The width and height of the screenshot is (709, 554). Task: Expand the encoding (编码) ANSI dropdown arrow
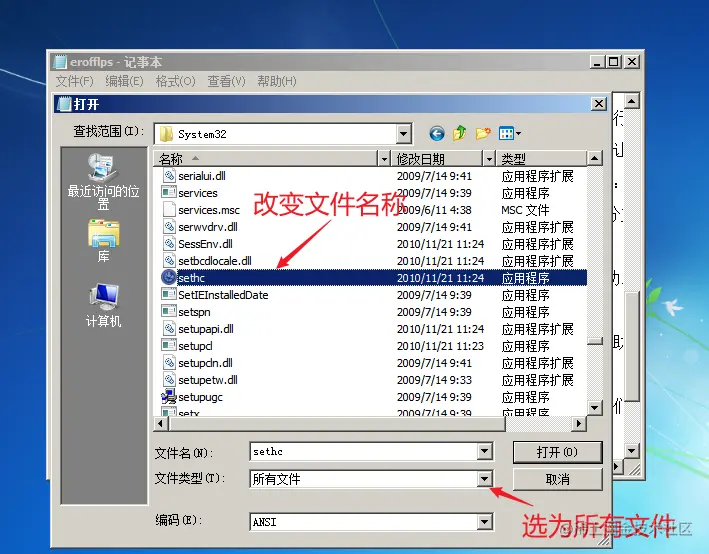(x=484, y=521)
